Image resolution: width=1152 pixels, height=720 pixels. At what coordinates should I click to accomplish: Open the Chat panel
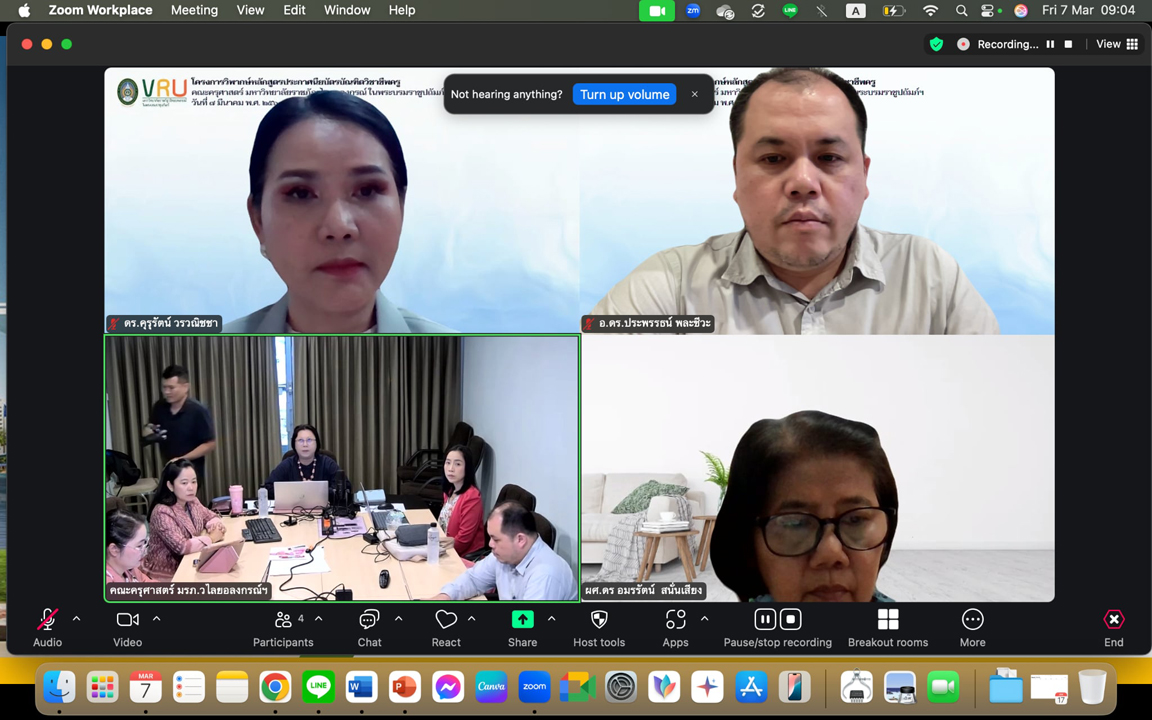coord(369,620)
